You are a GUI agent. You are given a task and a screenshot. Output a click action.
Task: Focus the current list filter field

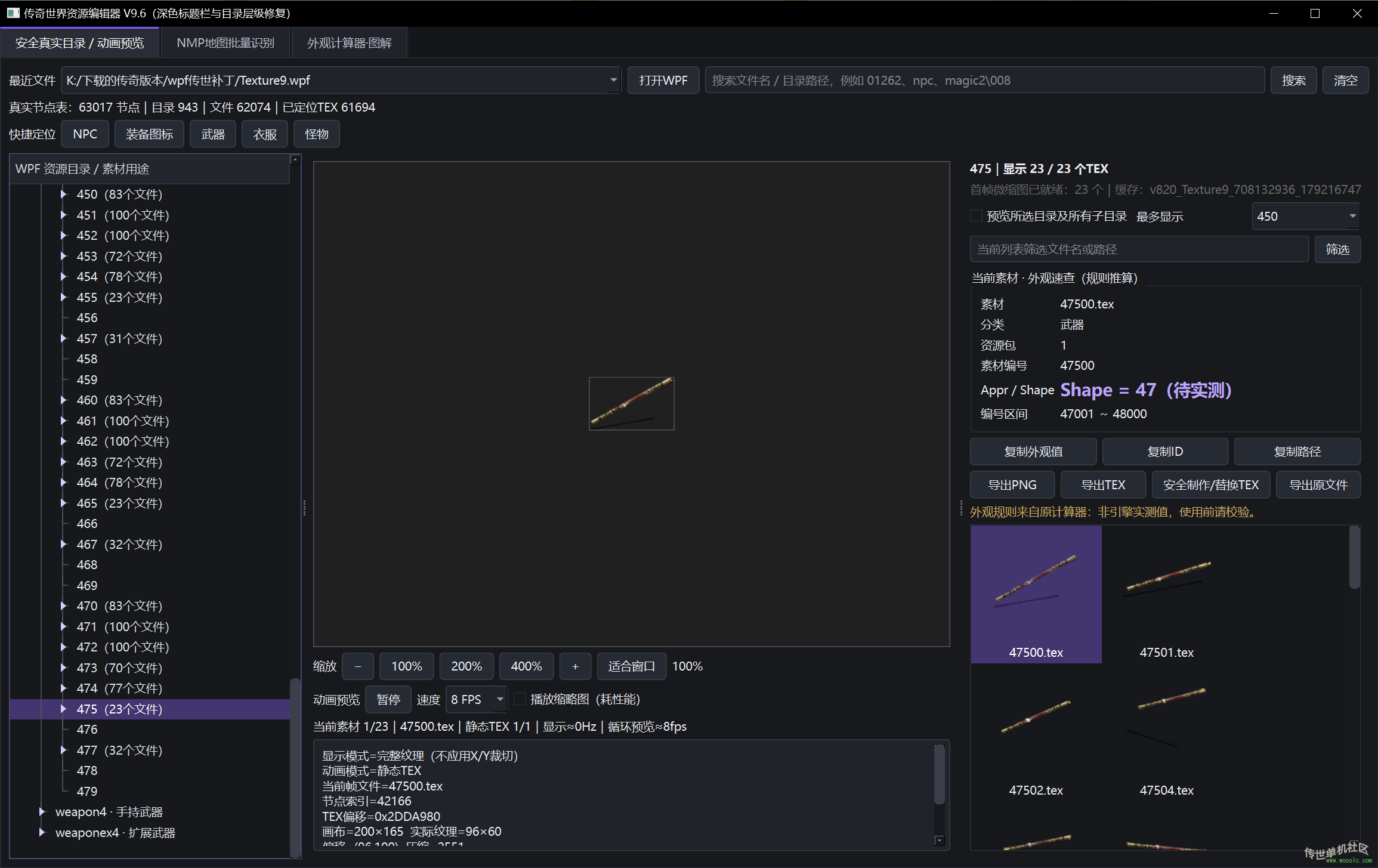[x=1139, y=249]
